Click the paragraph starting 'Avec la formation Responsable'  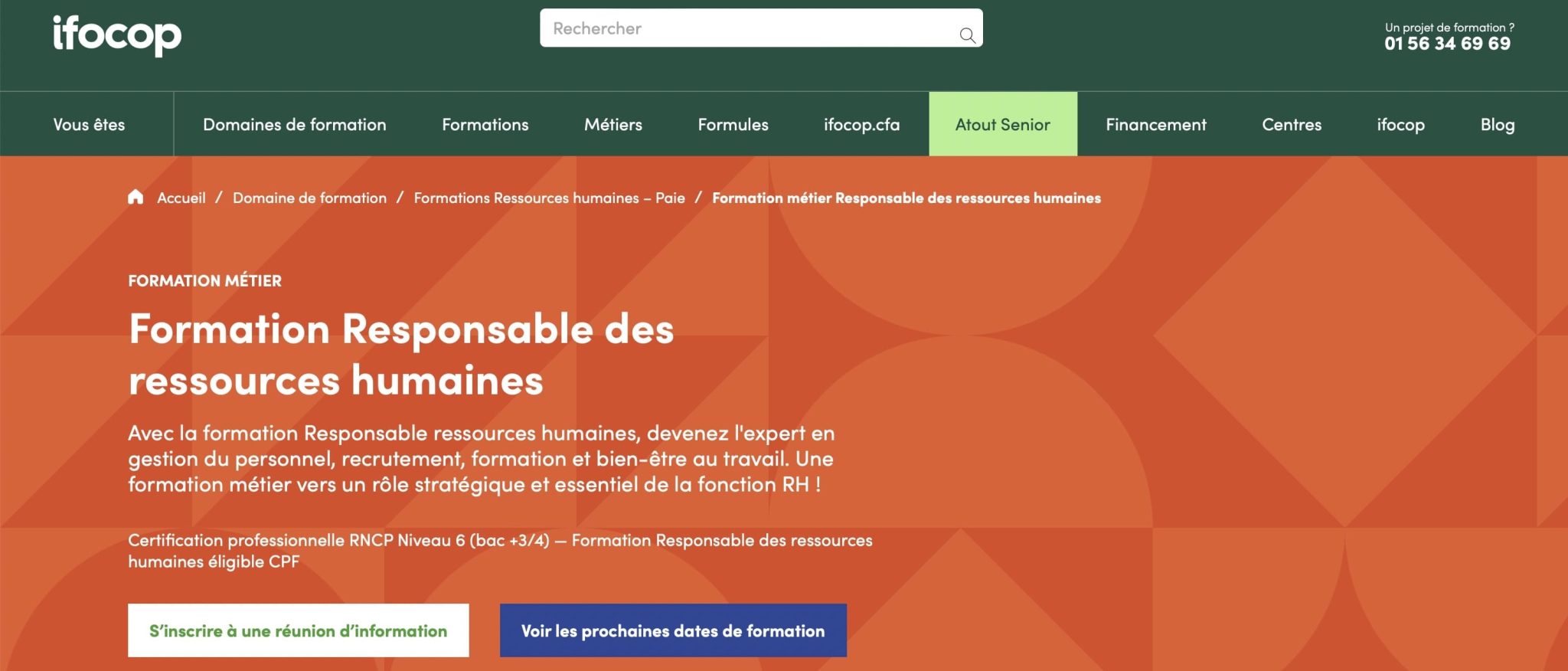point(482,459)
